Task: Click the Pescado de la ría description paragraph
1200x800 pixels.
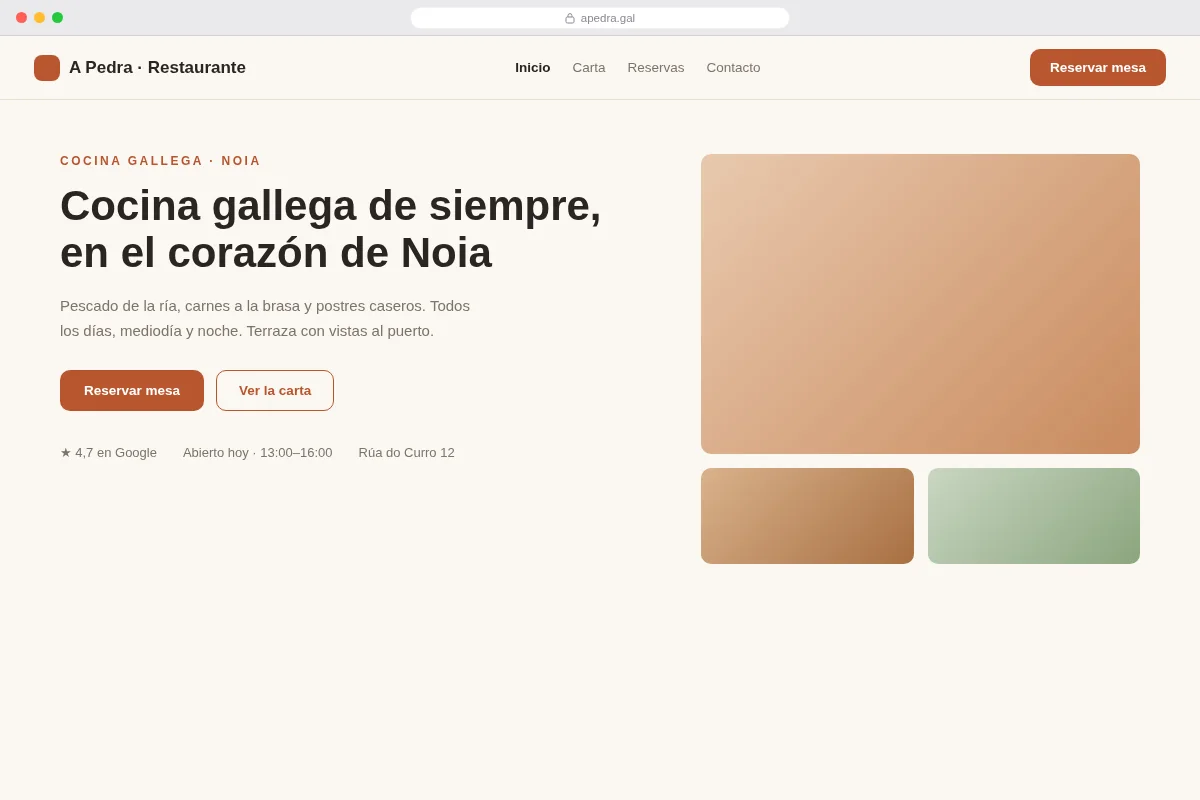Action: pyautogui.click(x=265, y=318)
